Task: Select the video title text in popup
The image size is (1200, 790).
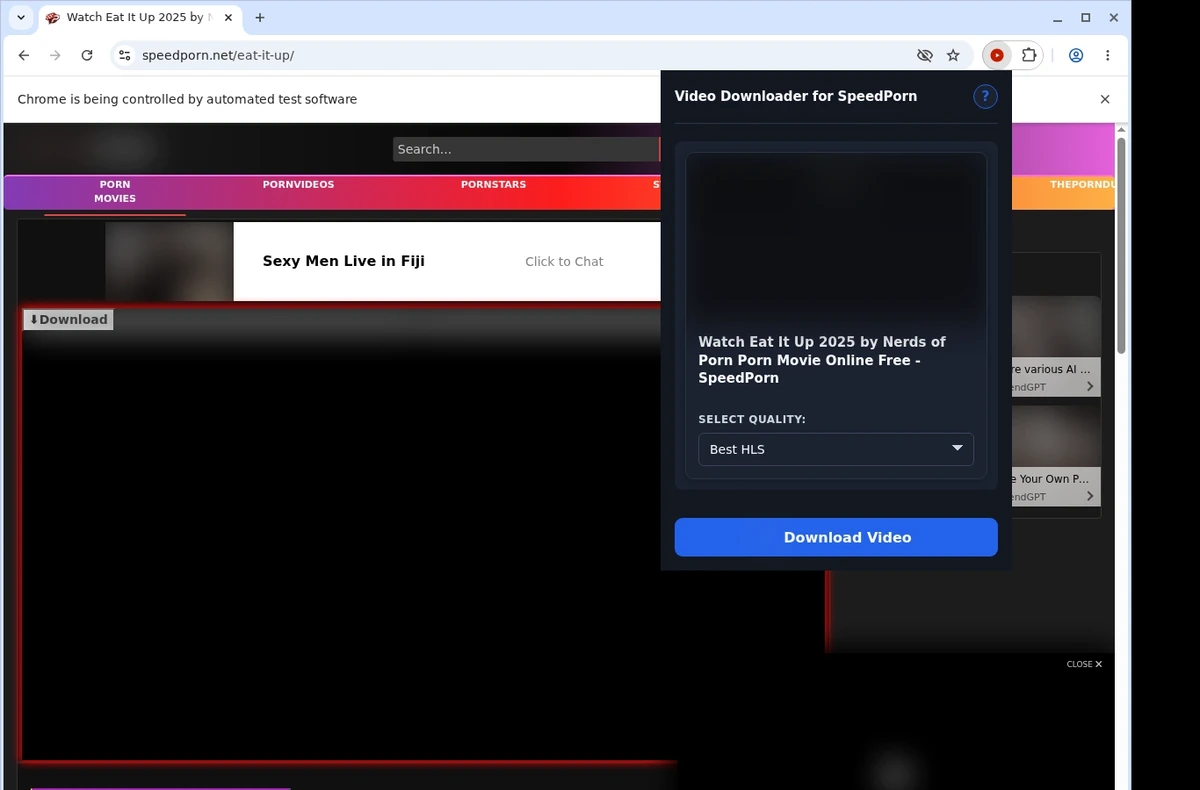Action: tap(823, 360)
